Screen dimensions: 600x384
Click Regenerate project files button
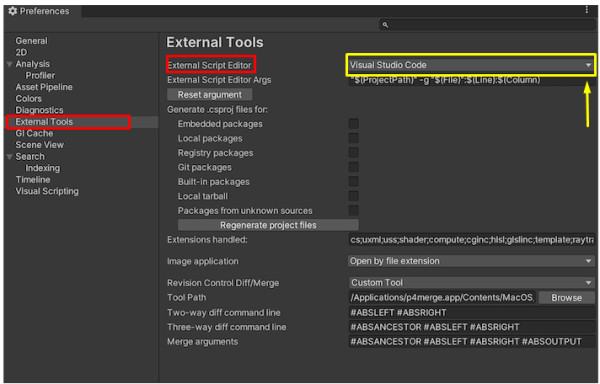[x=268, y=225]
